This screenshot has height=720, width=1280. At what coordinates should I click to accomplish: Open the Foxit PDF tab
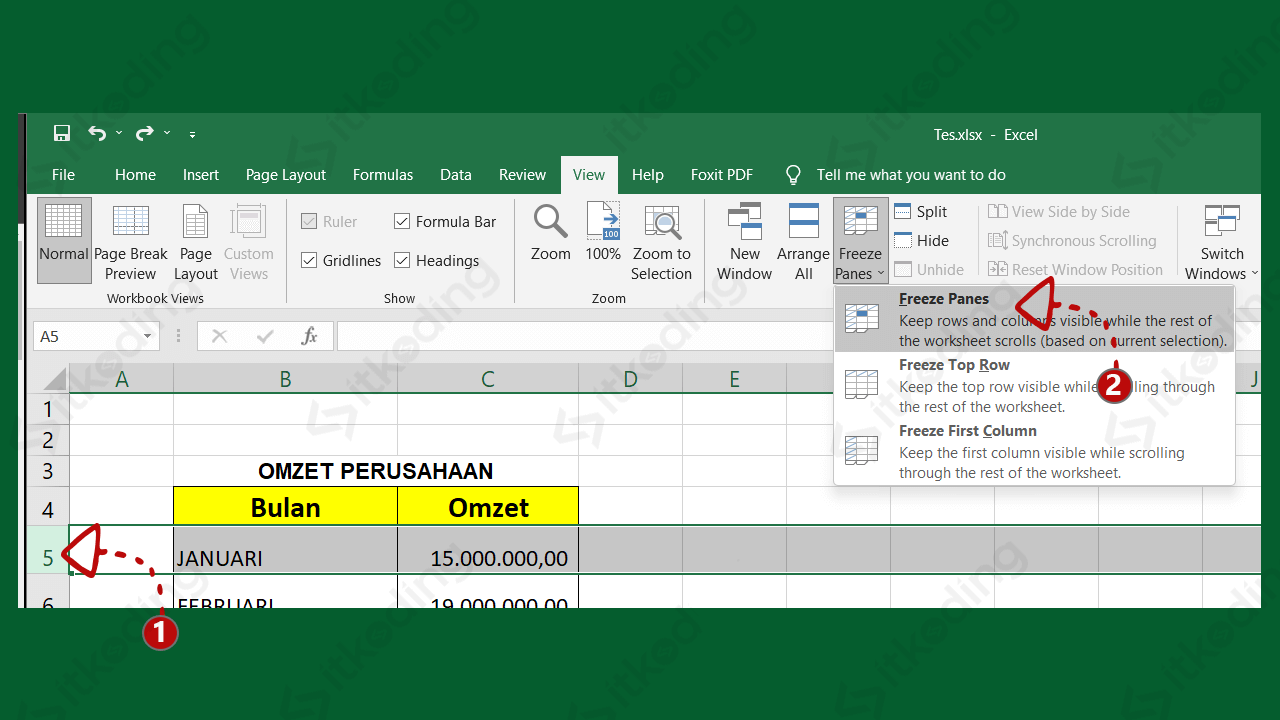[x=721, y=174]
